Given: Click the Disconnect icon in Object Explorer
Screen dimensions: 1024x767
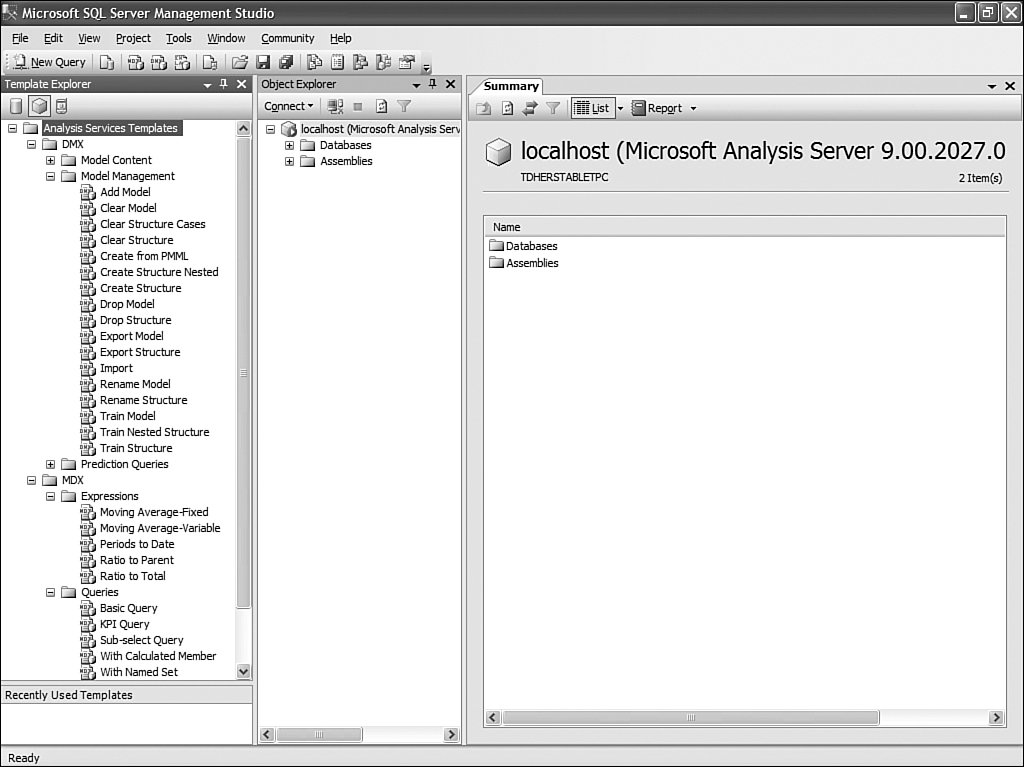Looking at the screenshot, I should click(336, 106).
